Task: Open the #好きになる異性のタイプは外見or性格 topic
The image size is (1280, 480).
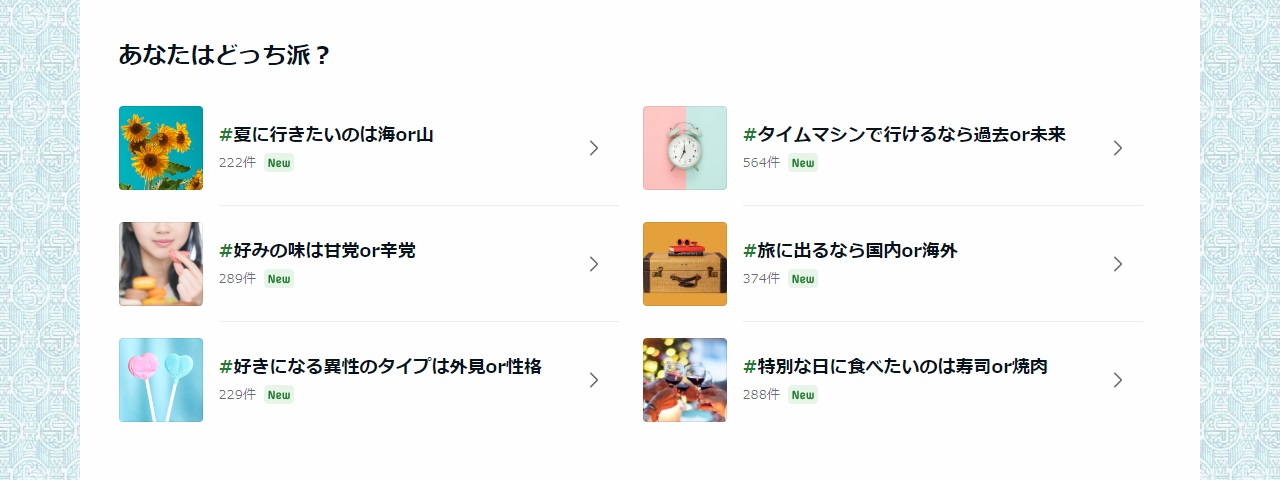Action: point(380,367)
